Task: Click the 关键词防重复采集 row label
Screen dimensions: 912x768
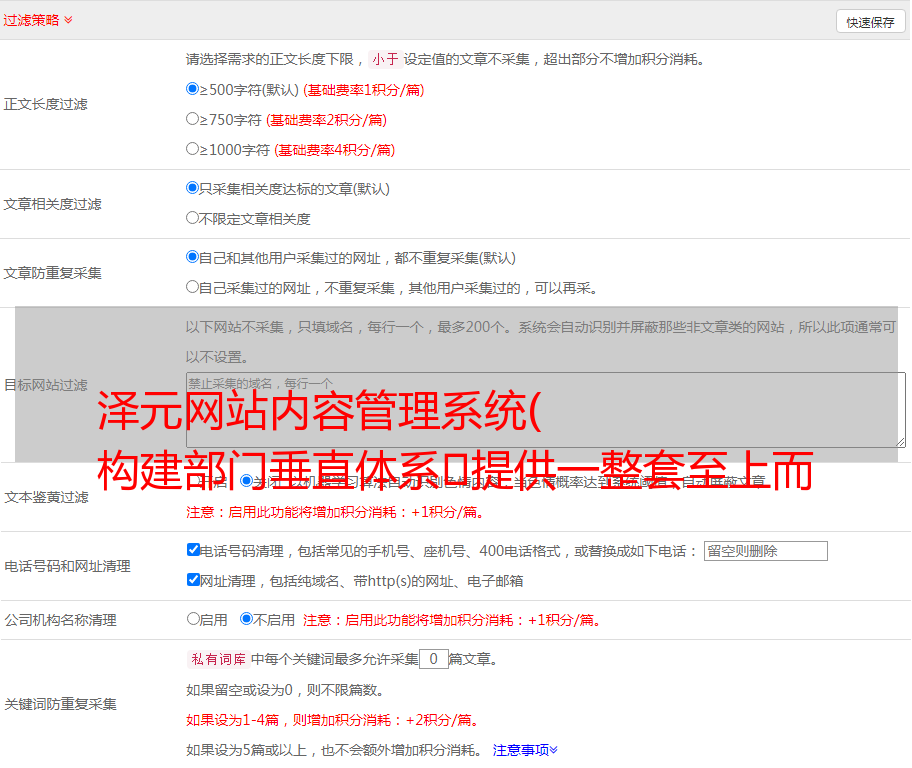Action: point(60,704)
